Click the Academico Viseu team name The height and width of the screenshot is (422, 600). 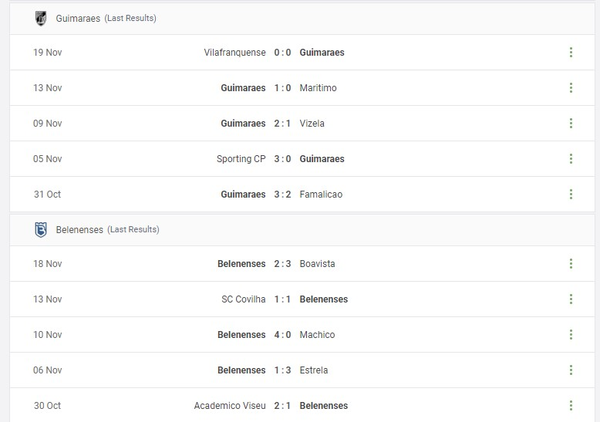click(230, 406)
